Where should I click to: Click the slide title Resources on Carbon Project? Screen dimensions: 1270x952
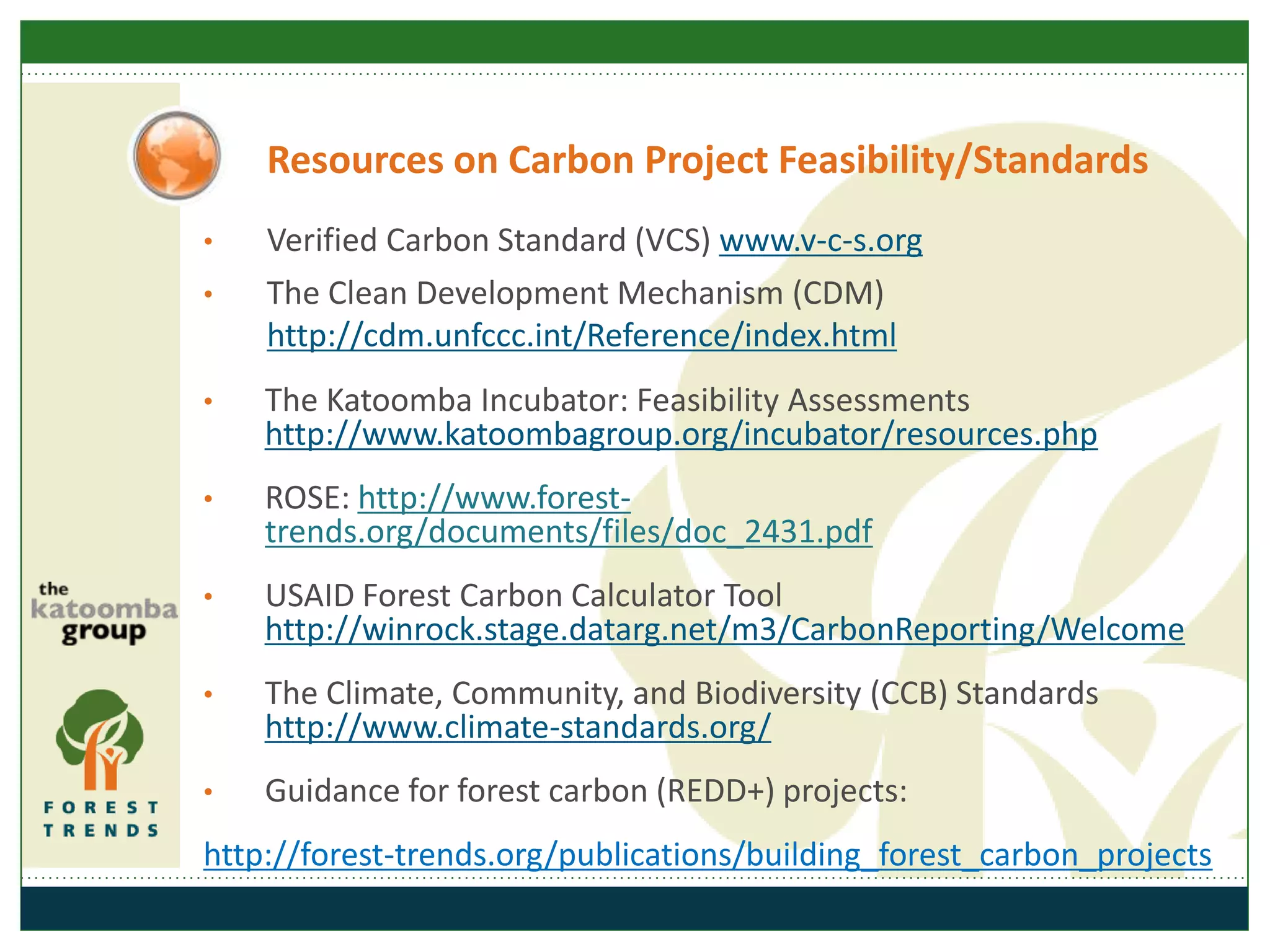click(708, 160)
